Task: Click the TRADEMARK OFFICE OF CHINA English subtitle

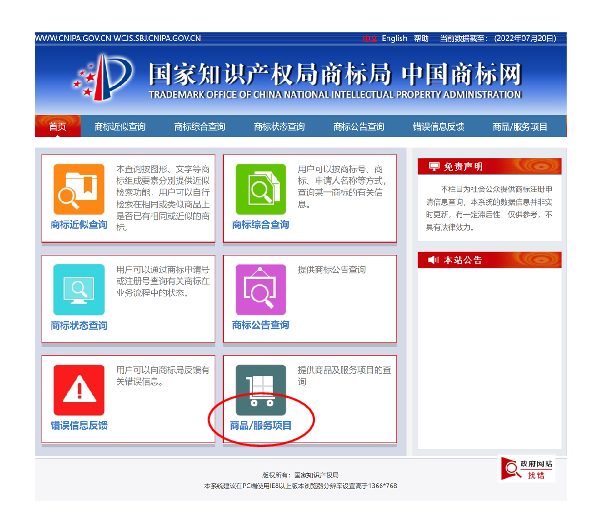Action: pos(335,95)
